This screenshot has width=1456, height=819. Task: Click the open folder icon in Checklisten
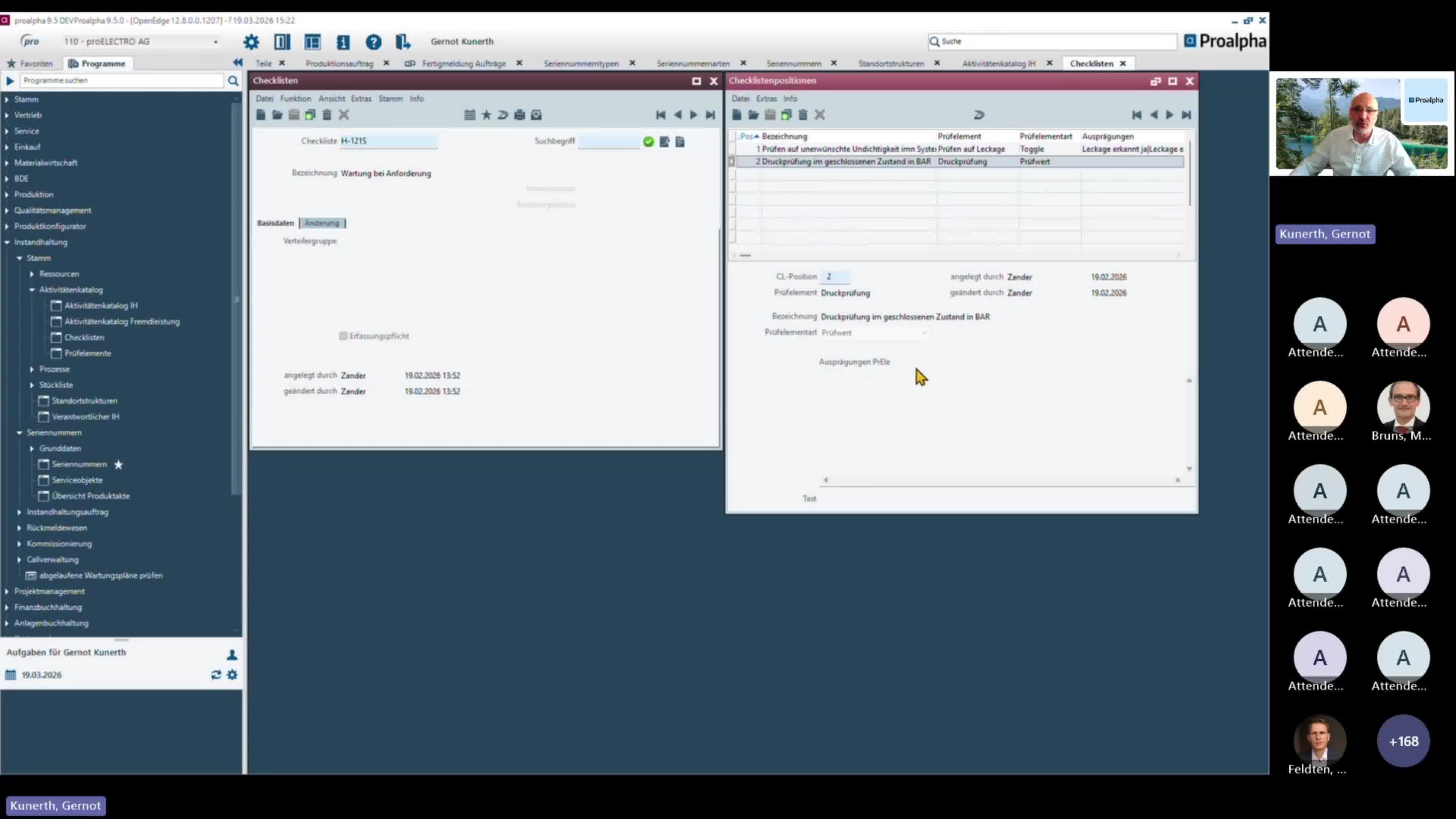click(x=277, y=115)
